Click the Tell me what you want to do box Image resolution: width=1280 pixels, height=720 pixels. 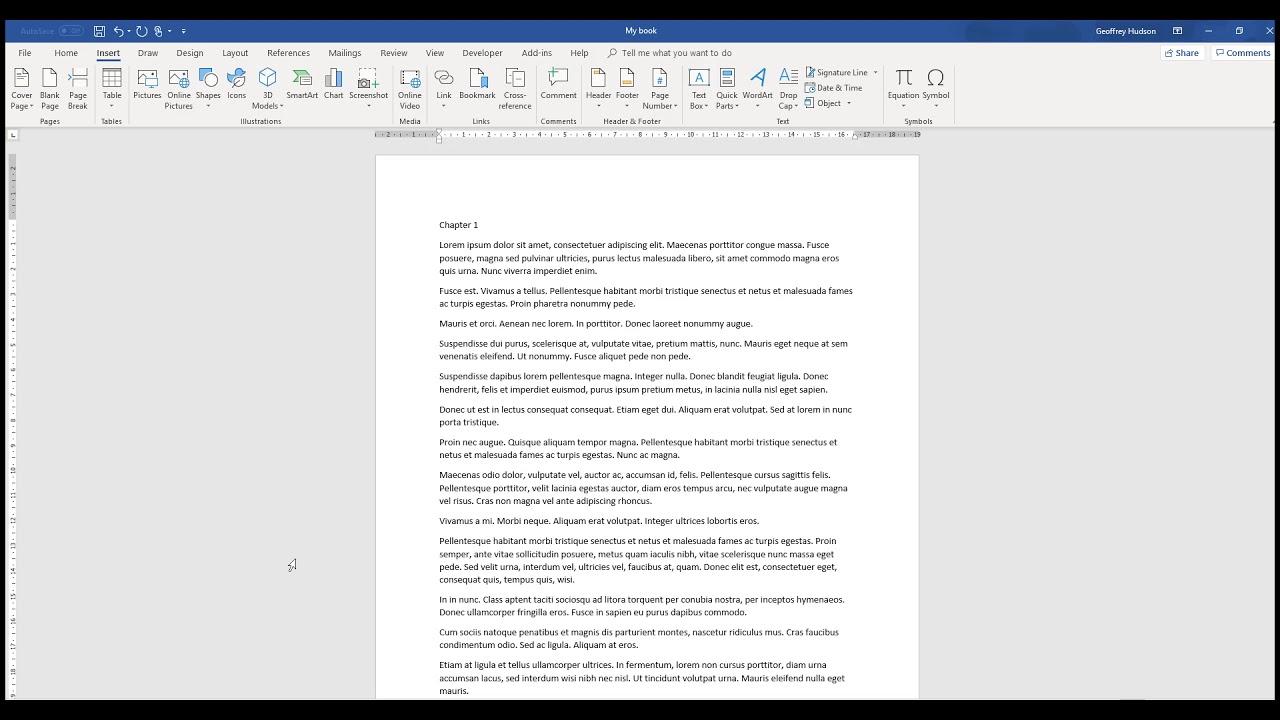670,53
